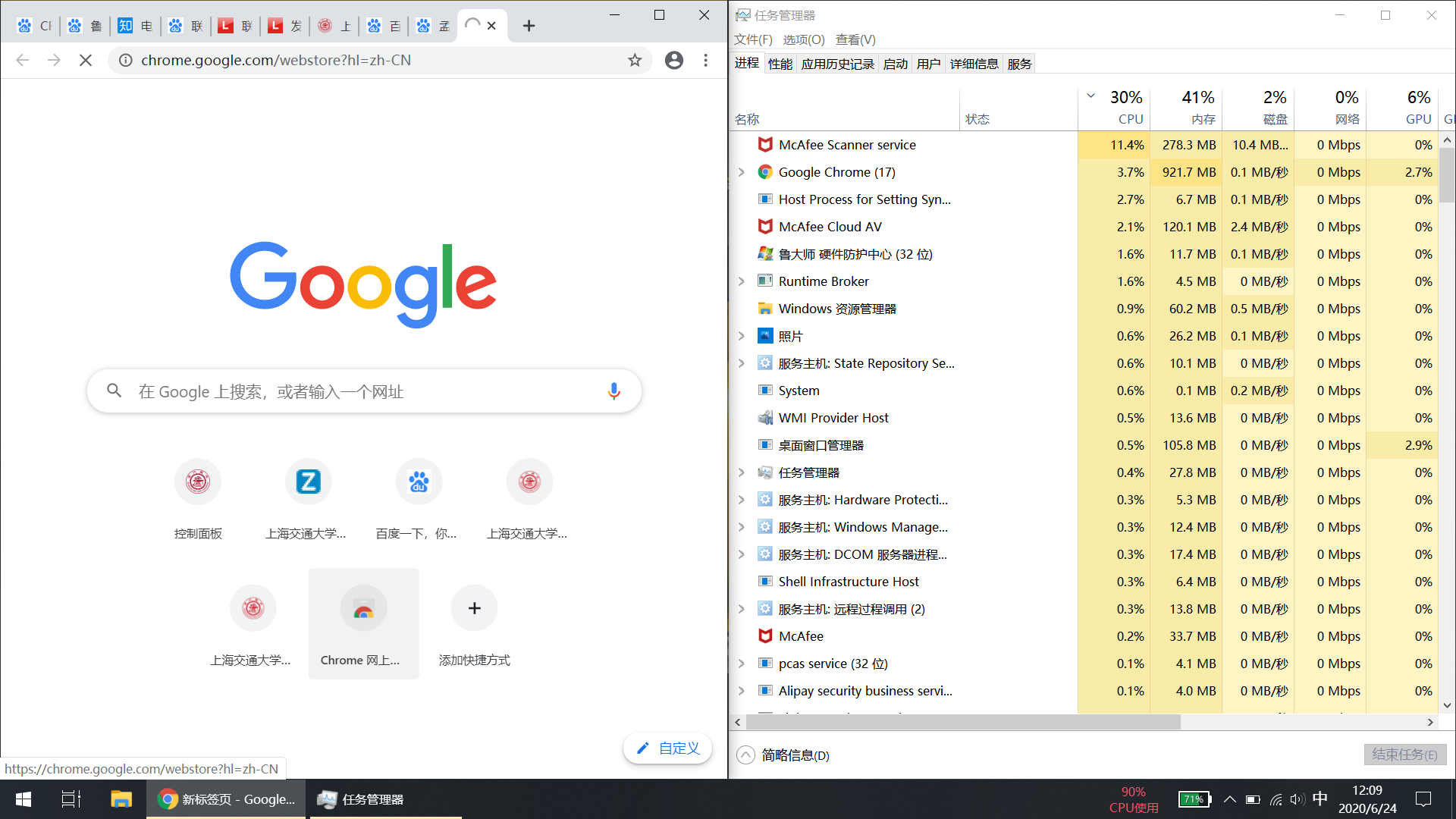Expand 服务主机: 远程过程调用 (2) row
This screenshot has height=819, width=1456.
click(742, 609)
